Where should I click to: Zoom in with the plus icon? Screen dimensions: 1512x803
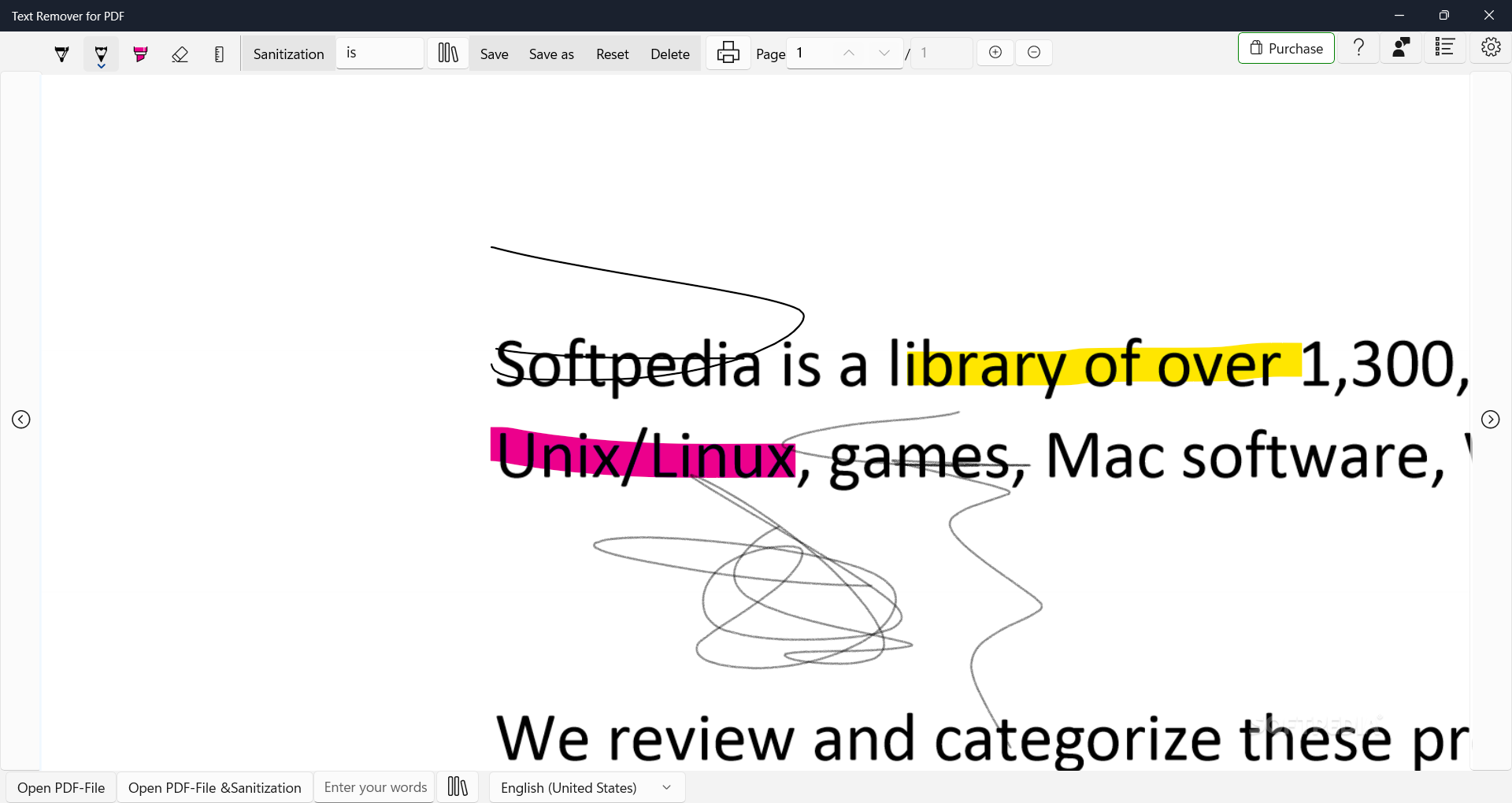coord(995,52)
